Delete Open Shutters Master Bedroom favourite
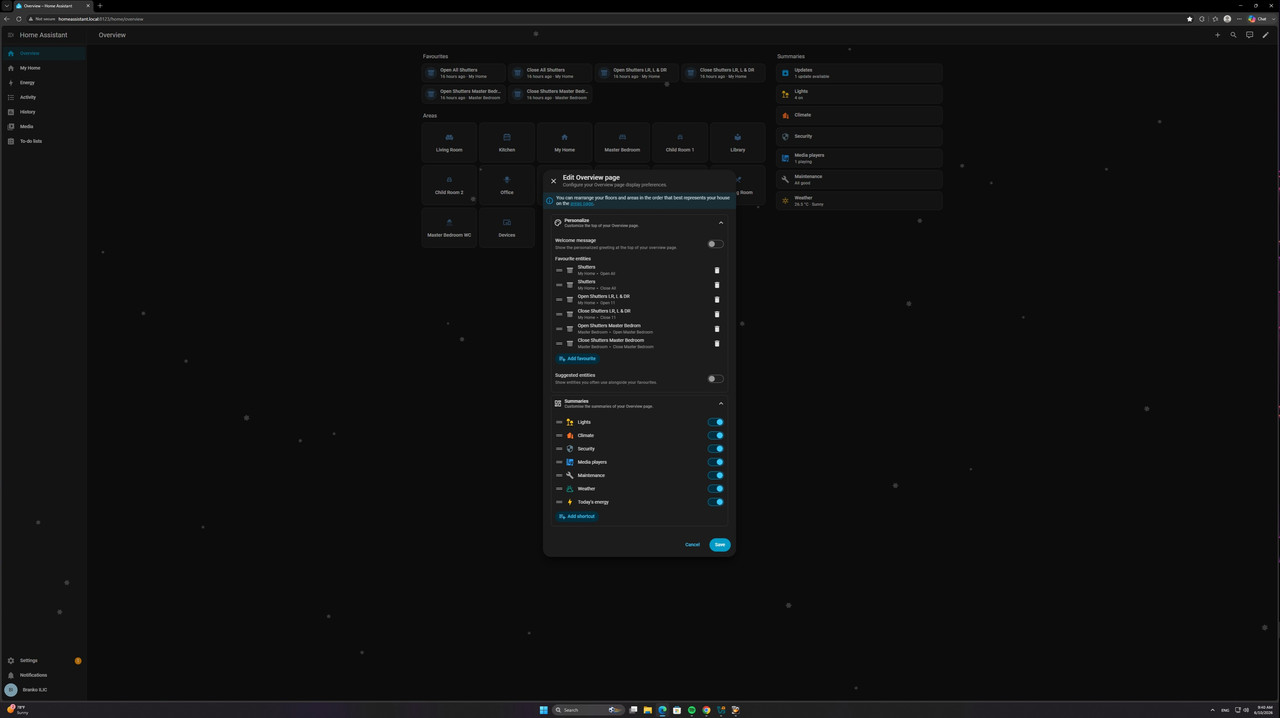Viewport: 1280px width, 718px height. coord(717,328)
